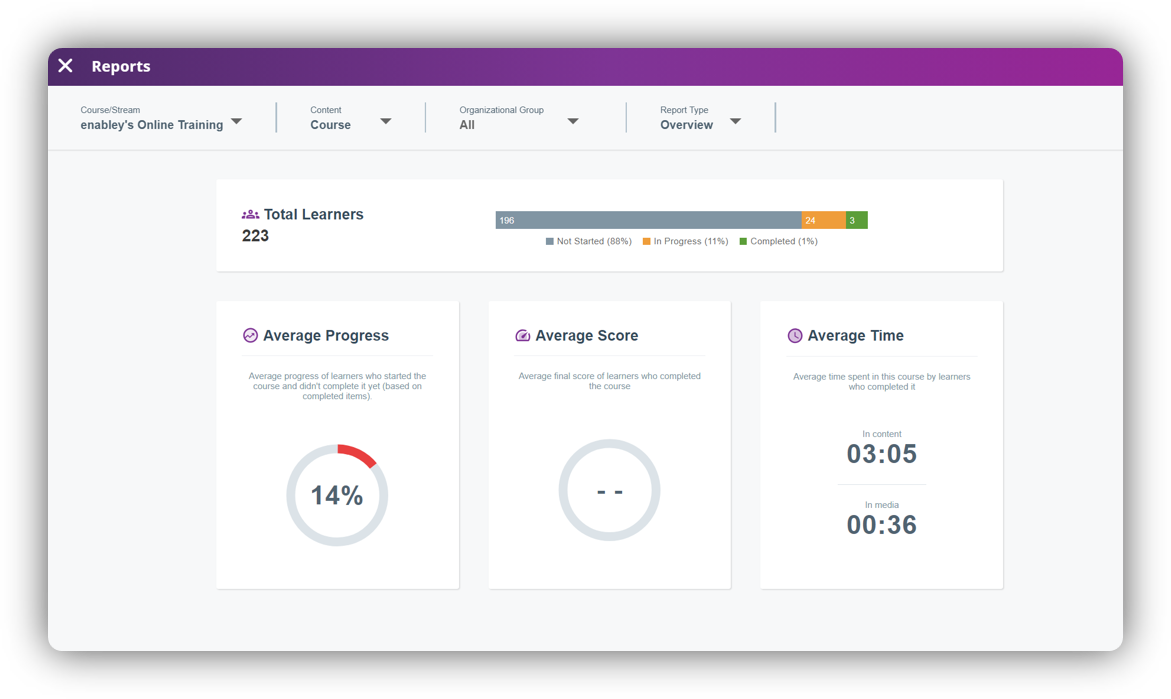Click the Average Progress chart icon
Image resolution: width=1171 pixels, height=699 pixels.
click(x=250, y=336)
